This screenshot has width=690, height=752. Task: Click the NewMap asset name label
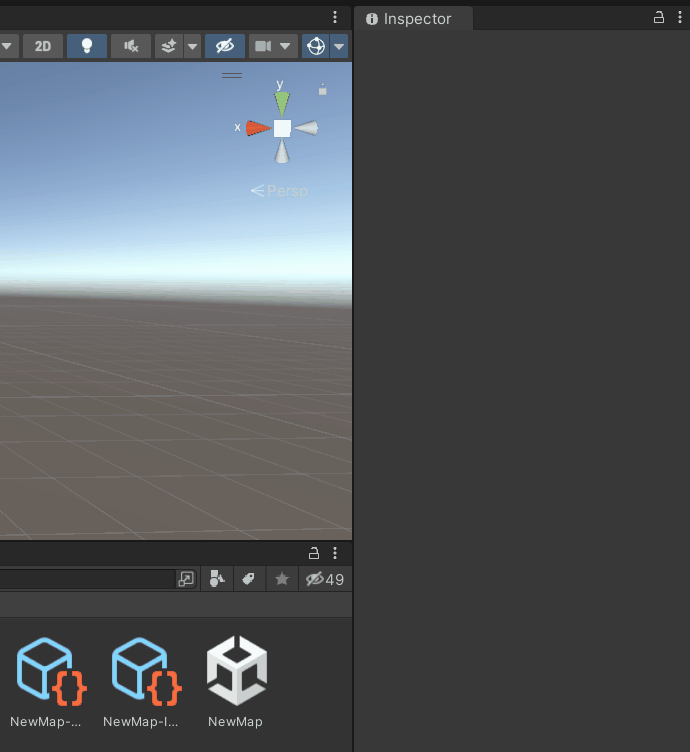(235, 722)
